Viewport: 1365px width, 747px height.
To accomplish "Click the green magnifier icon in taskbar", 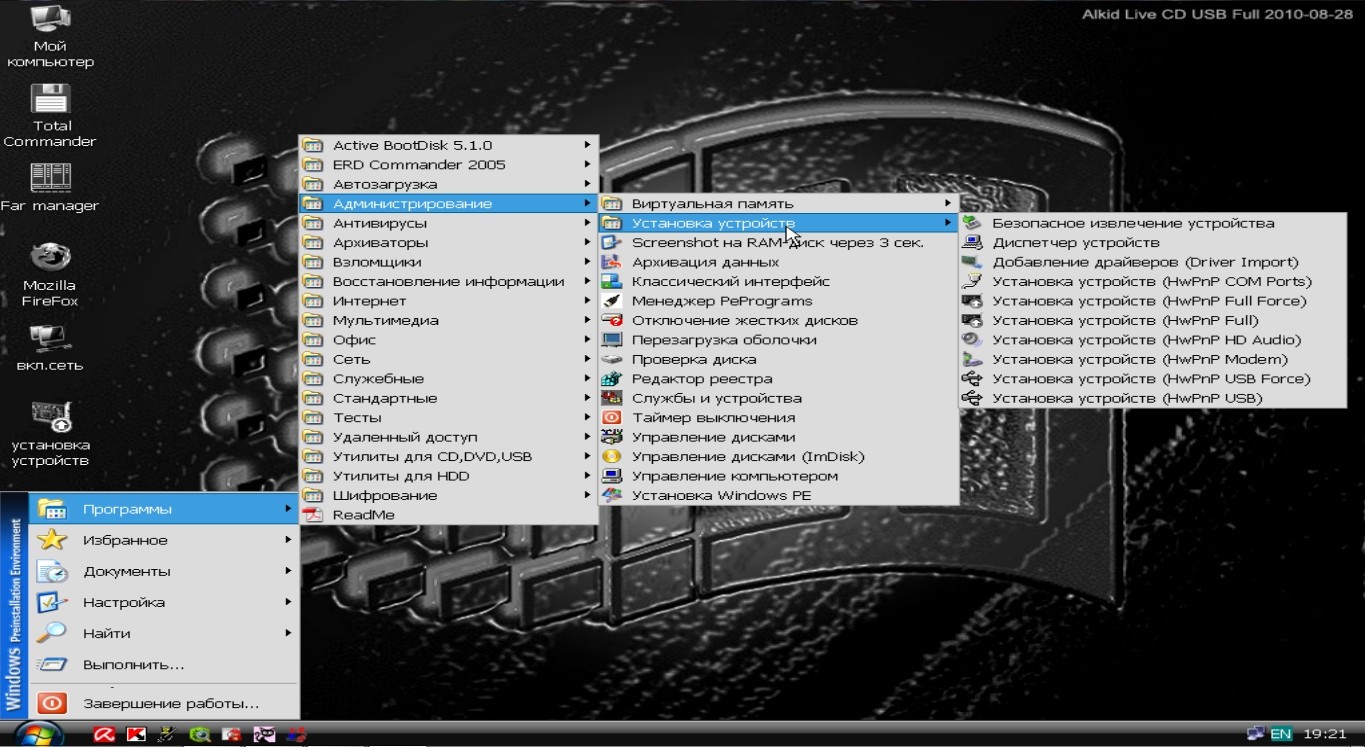I will [200, 734].
